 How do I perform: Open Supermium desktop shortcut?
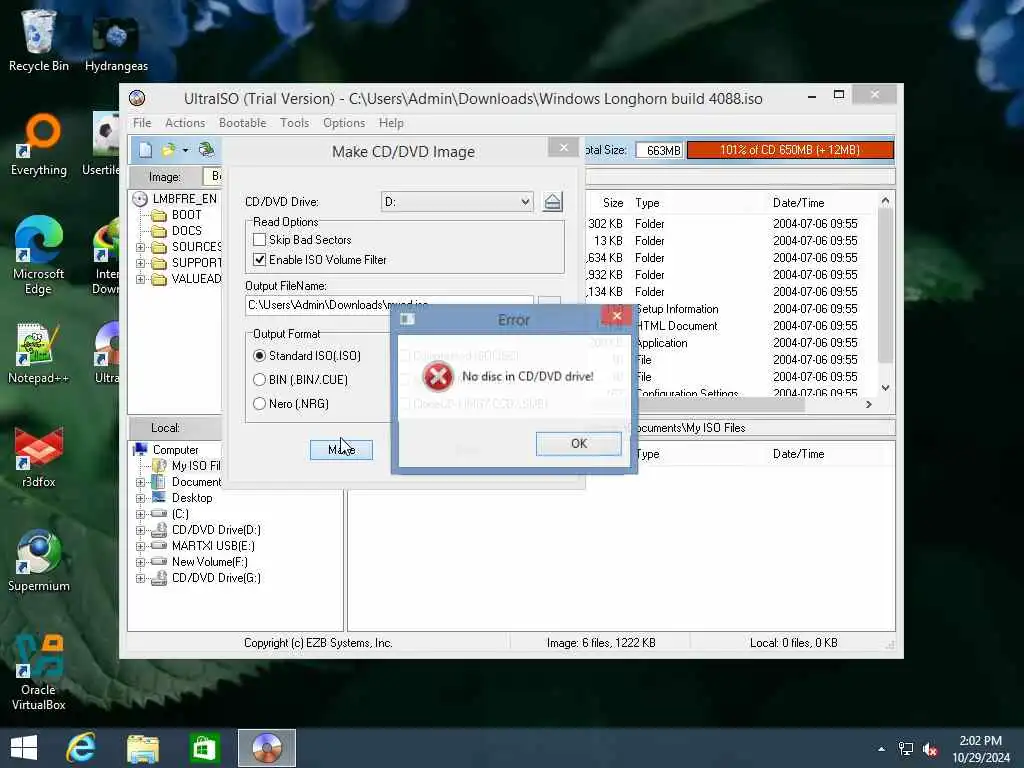point(39,560)
